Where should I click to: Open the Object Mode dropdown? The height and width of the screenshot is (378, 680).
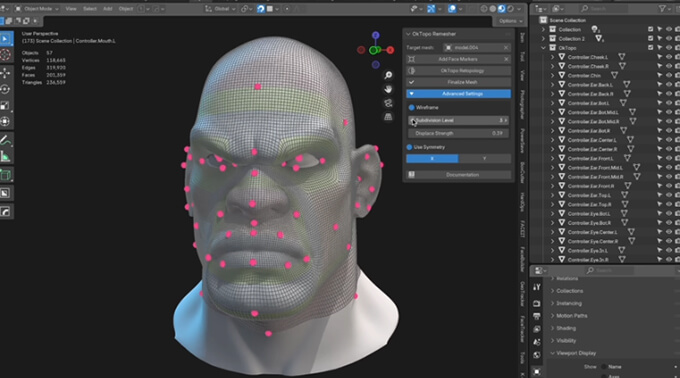(x=37, y=9)
